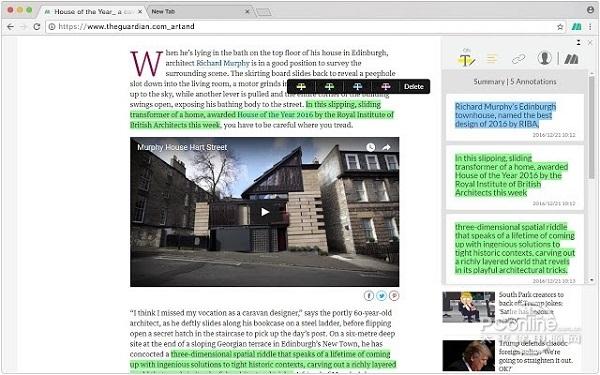
Task: Bookmark this page with star icon
Action: pyautogui.click(x=560, y=27)
